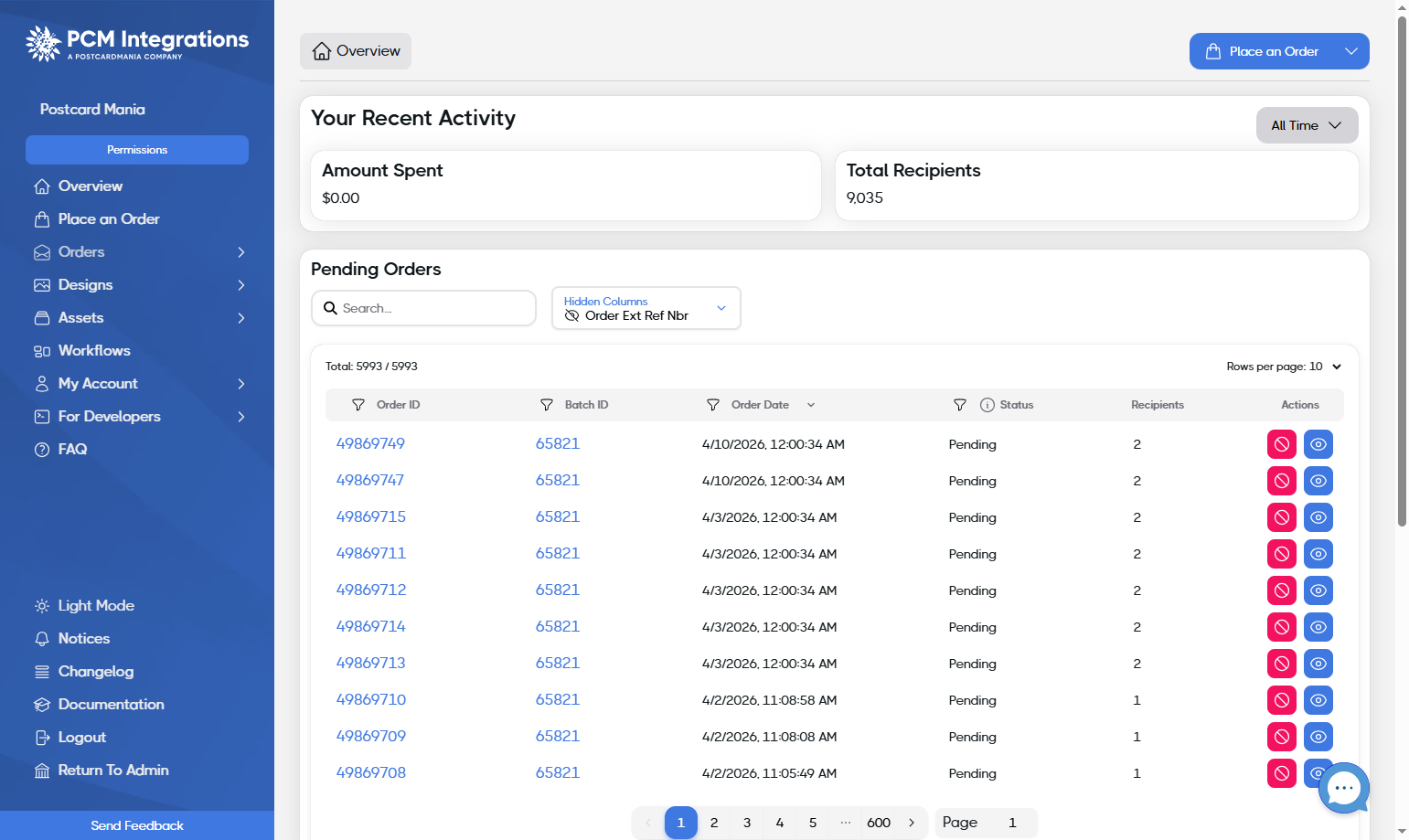Image resolution: width=1409 pixels, height=840 pixels.
Task: Filter by Batch ID funnel icon
Action: [547, 405]
